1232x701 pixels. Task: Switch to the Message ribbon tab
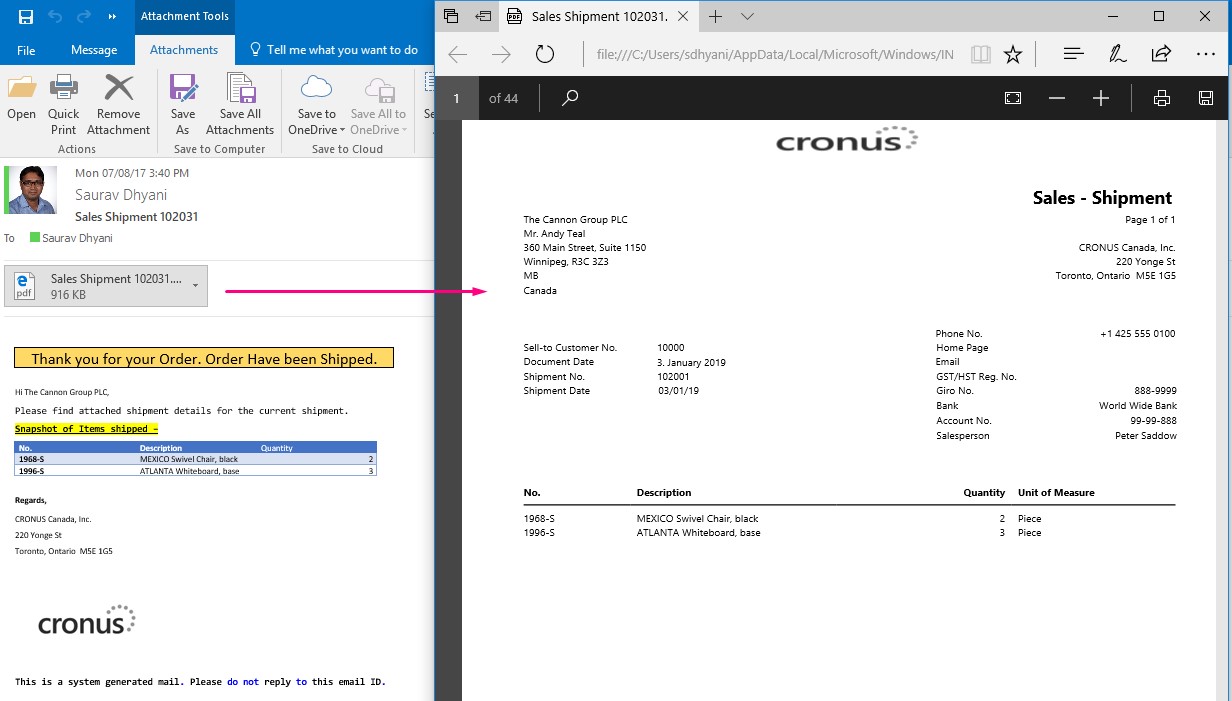click(94, 50)
